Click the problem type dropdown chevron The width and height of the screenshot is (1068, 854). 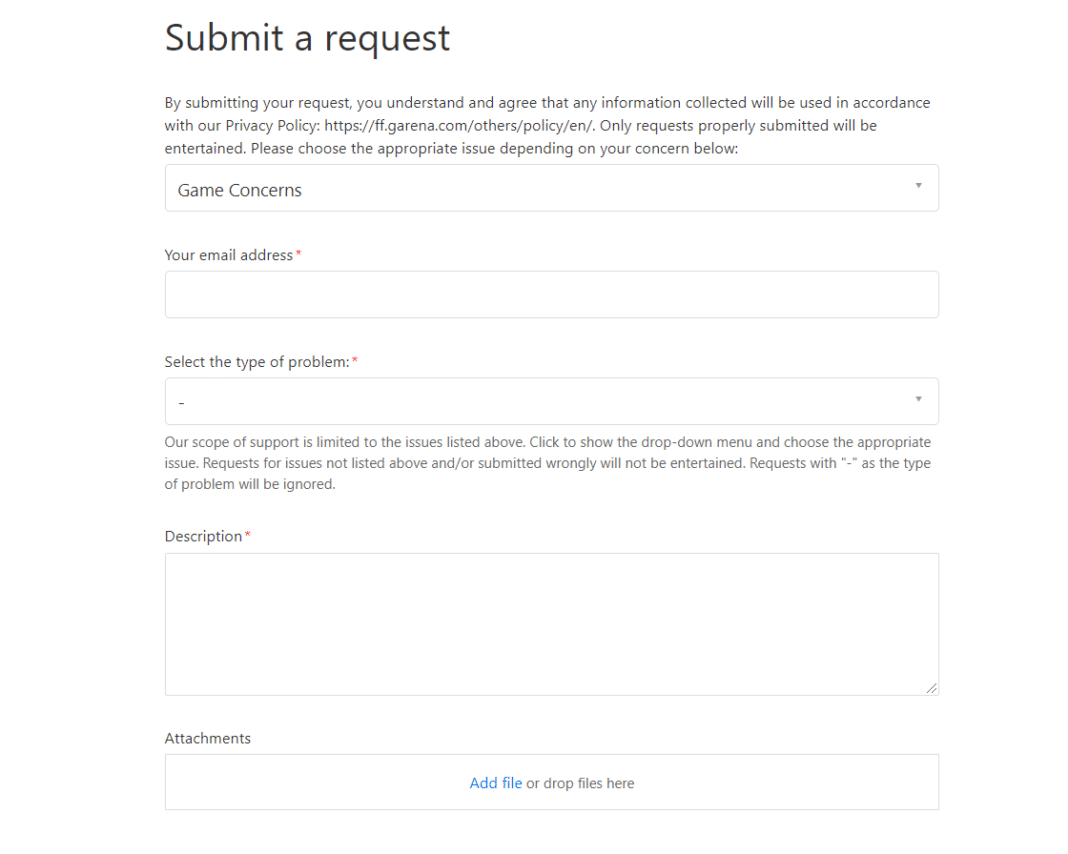(918, 400)
